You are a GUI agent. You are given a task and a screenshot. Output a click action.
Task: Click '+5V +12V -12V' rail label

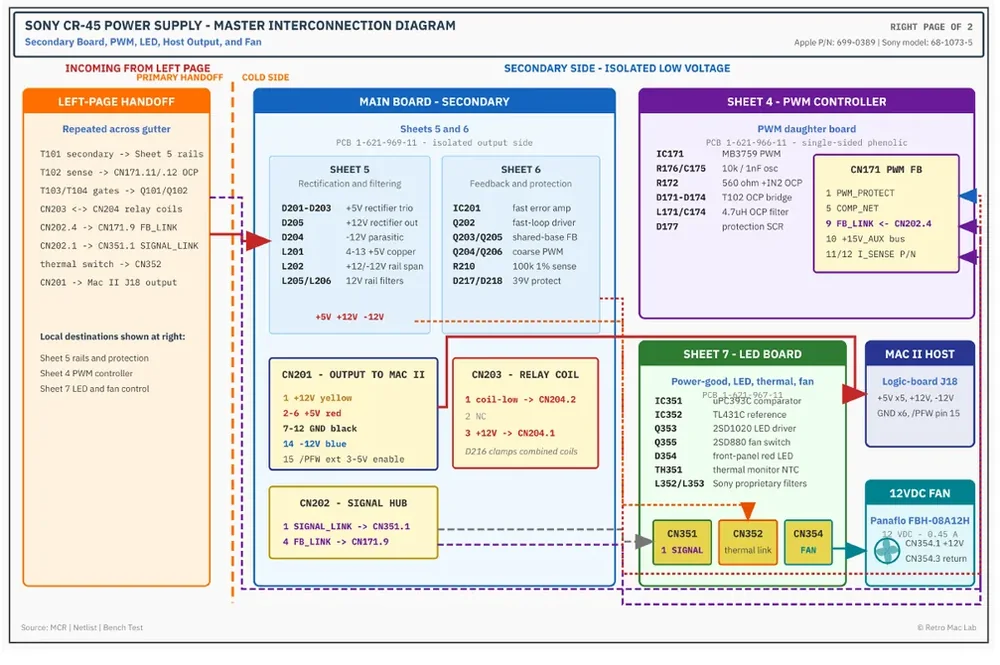tap(349, 317)
